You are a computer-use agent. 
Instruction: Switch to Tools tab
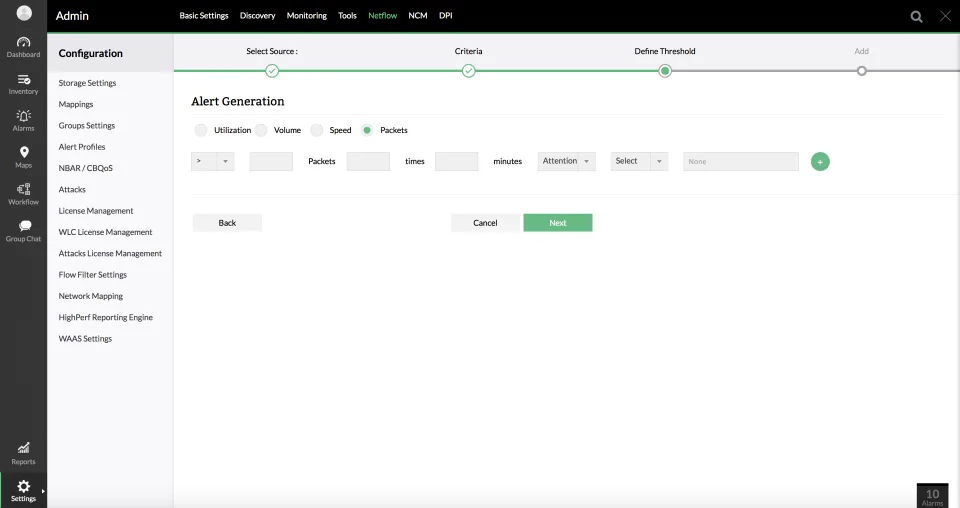(347, 15)
